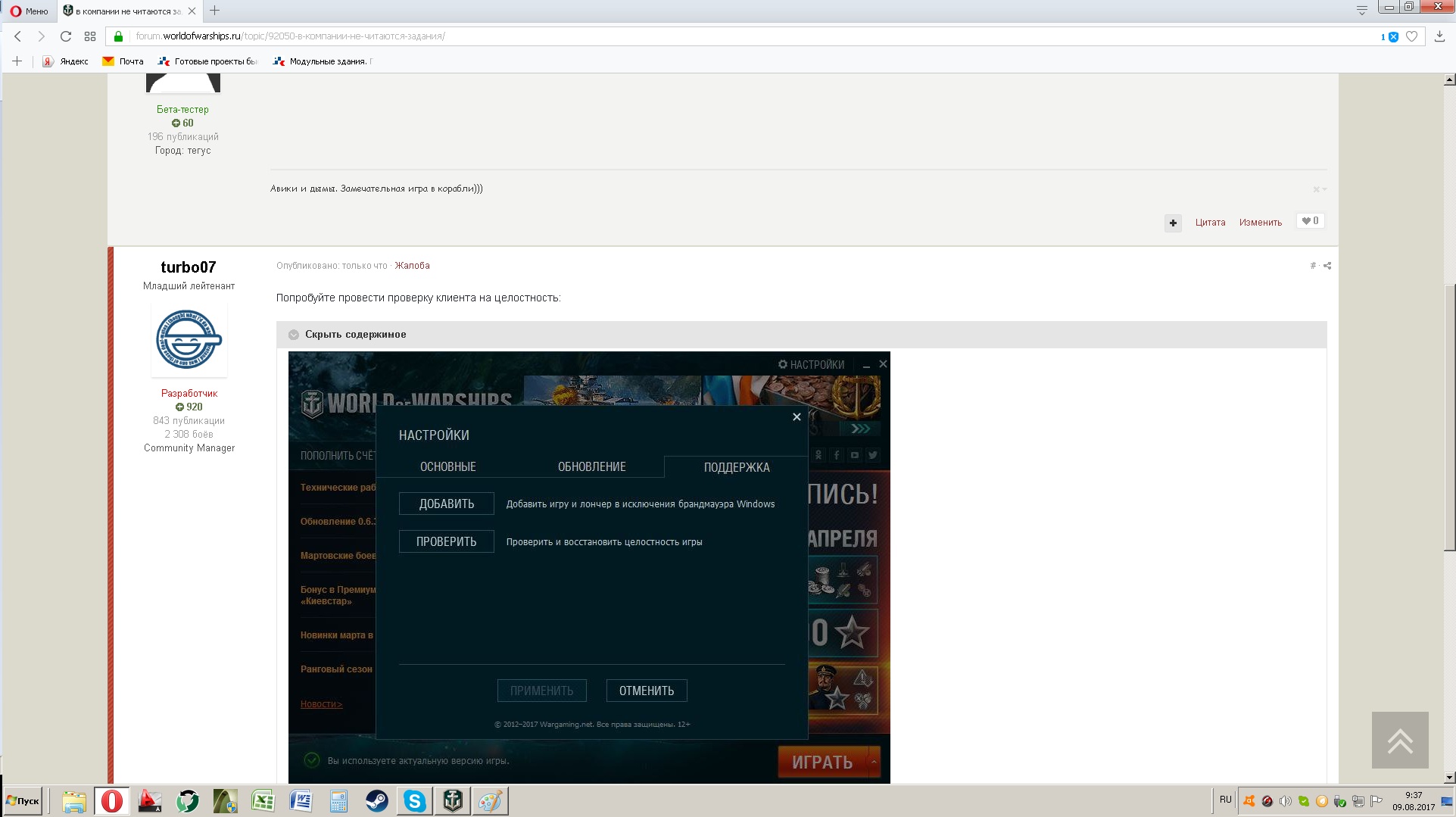
Task: Open Word from the taskbar
Action: click(301, 801)
